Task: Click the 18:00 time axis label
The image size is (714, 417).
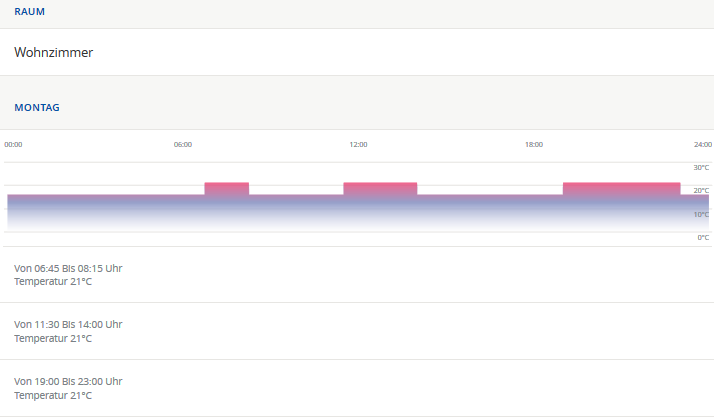Action: tap(534, 145)
